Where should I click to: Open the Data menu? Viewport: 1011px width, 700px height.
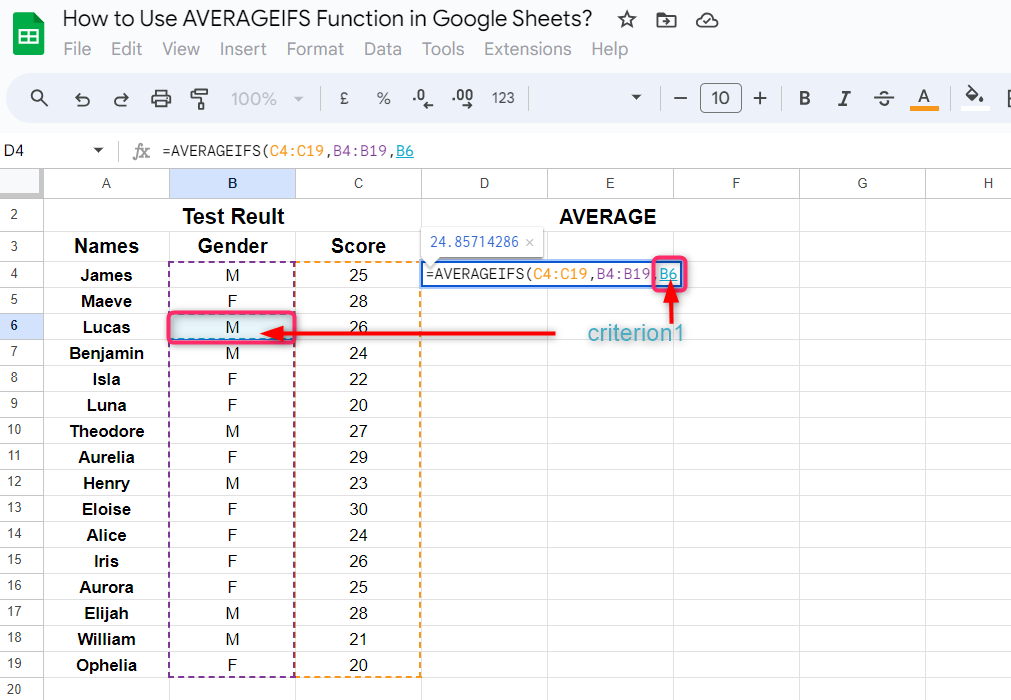(383, 49)
